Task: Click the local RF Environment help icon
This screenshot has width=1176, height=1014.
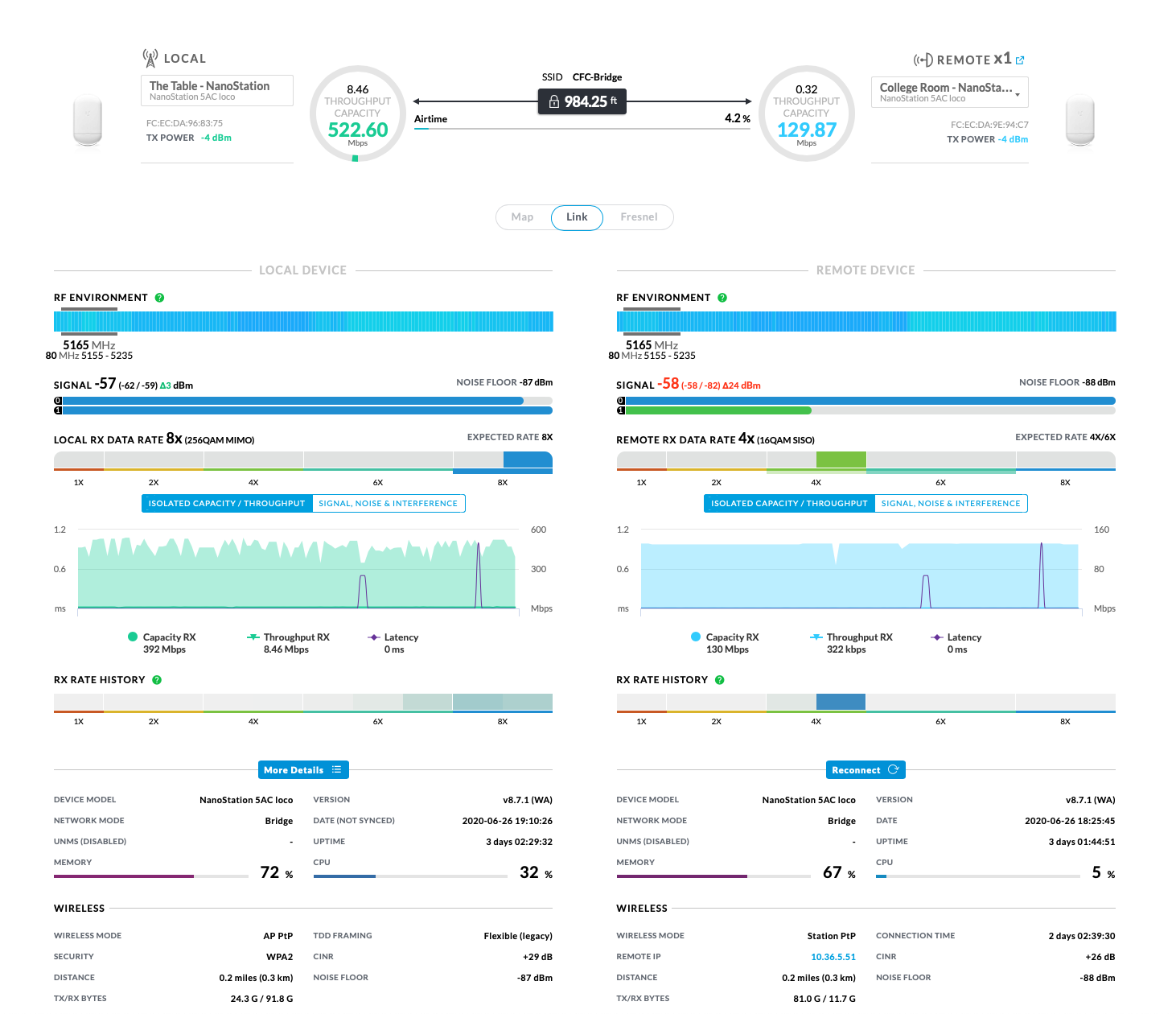Action: (159, 298)
